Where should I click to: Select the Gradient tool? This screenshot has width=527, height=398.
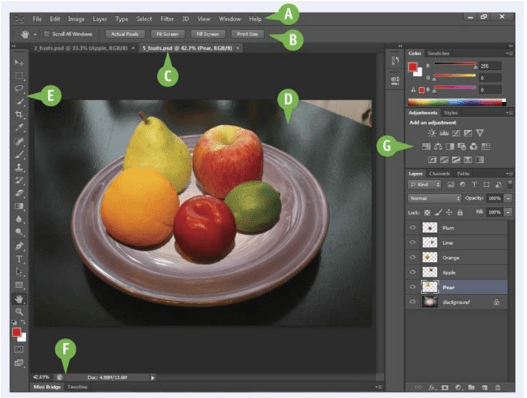(x=19, y=206)
